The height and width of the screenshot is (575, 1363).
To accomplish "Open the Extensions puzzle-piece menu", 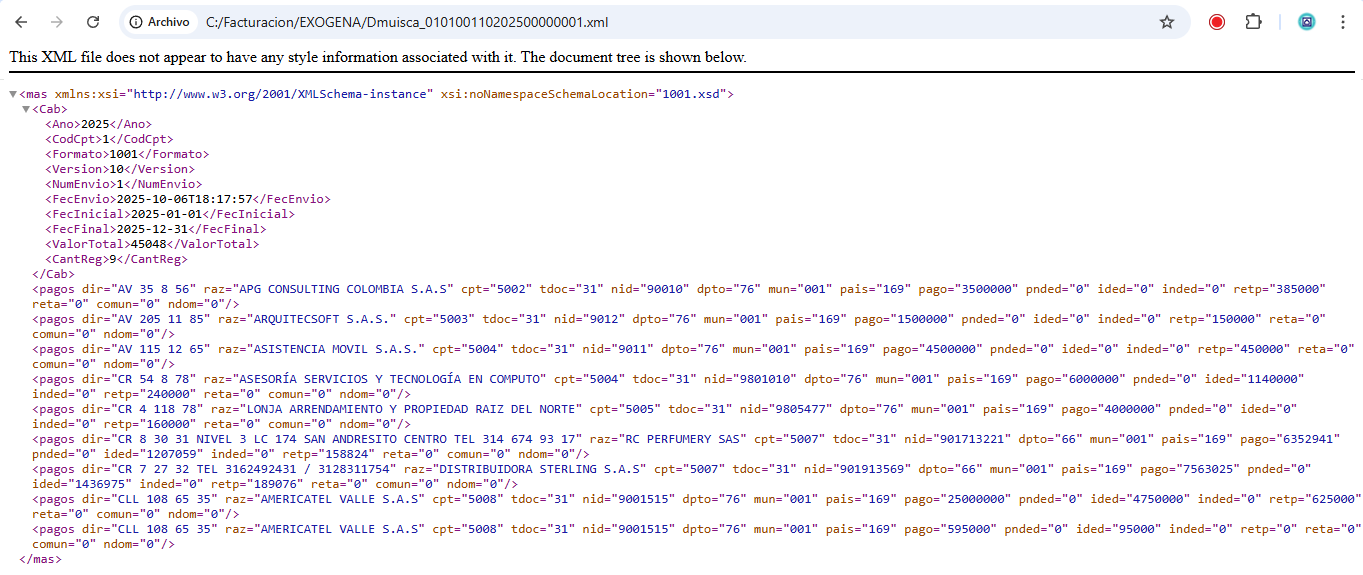I will click(x=1253, y=22).
